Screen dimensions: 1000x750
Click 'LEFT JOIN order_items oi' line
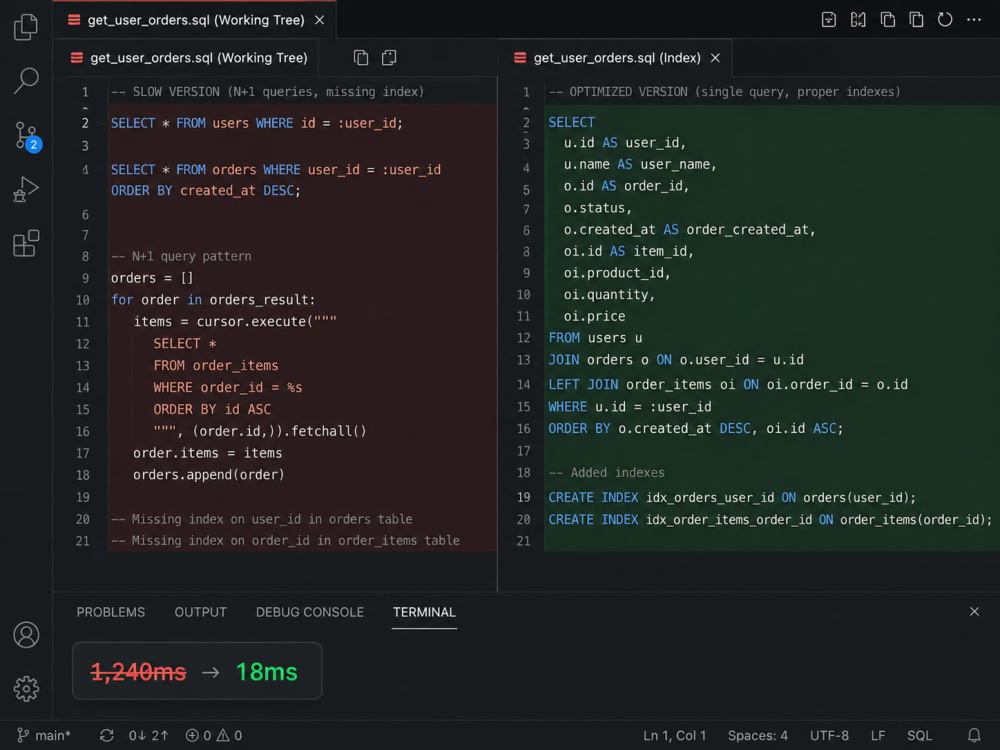click(728, 385)
